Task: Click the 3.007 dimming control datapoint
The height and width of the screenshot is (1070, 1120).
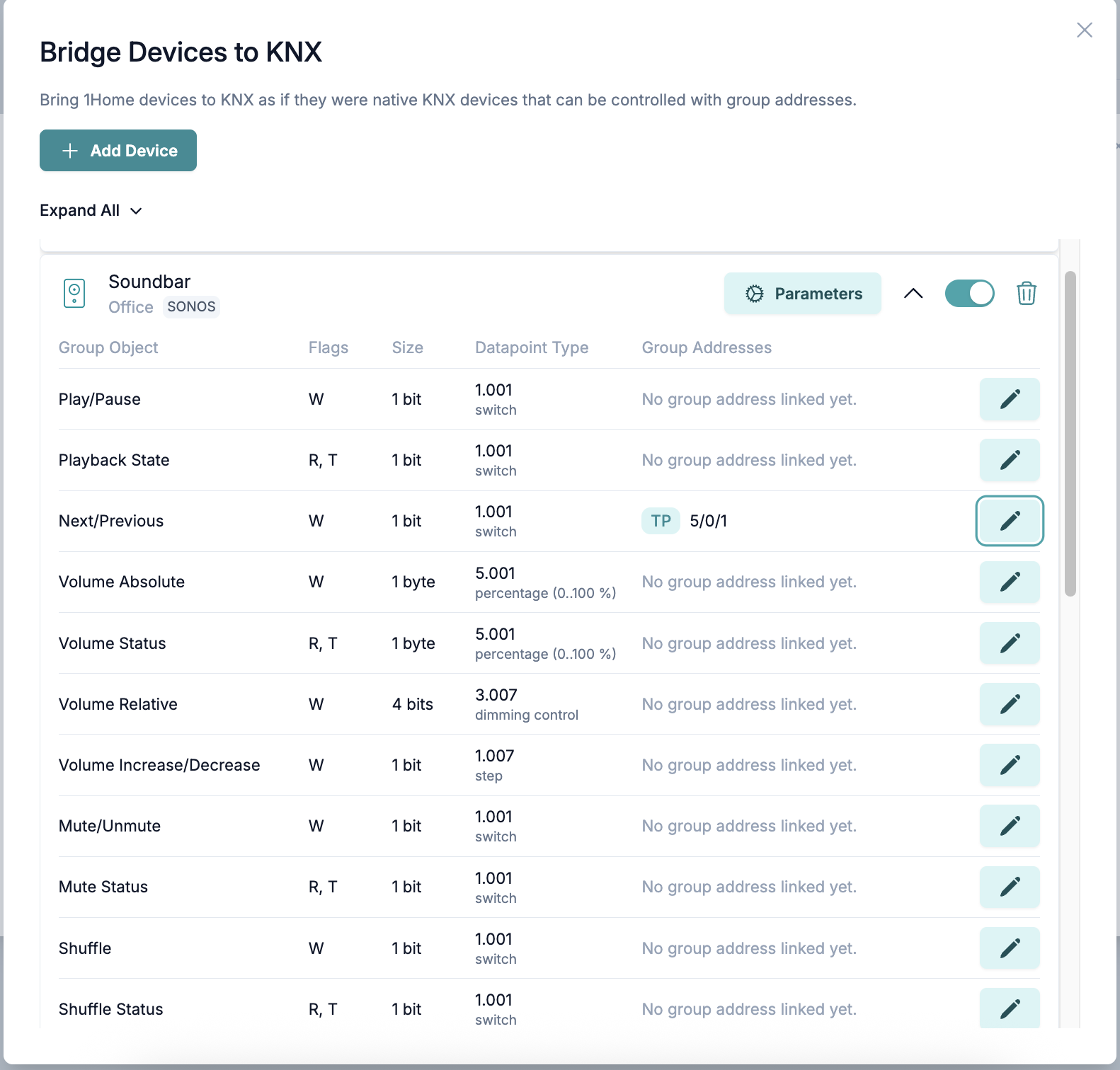Action: 527,704
